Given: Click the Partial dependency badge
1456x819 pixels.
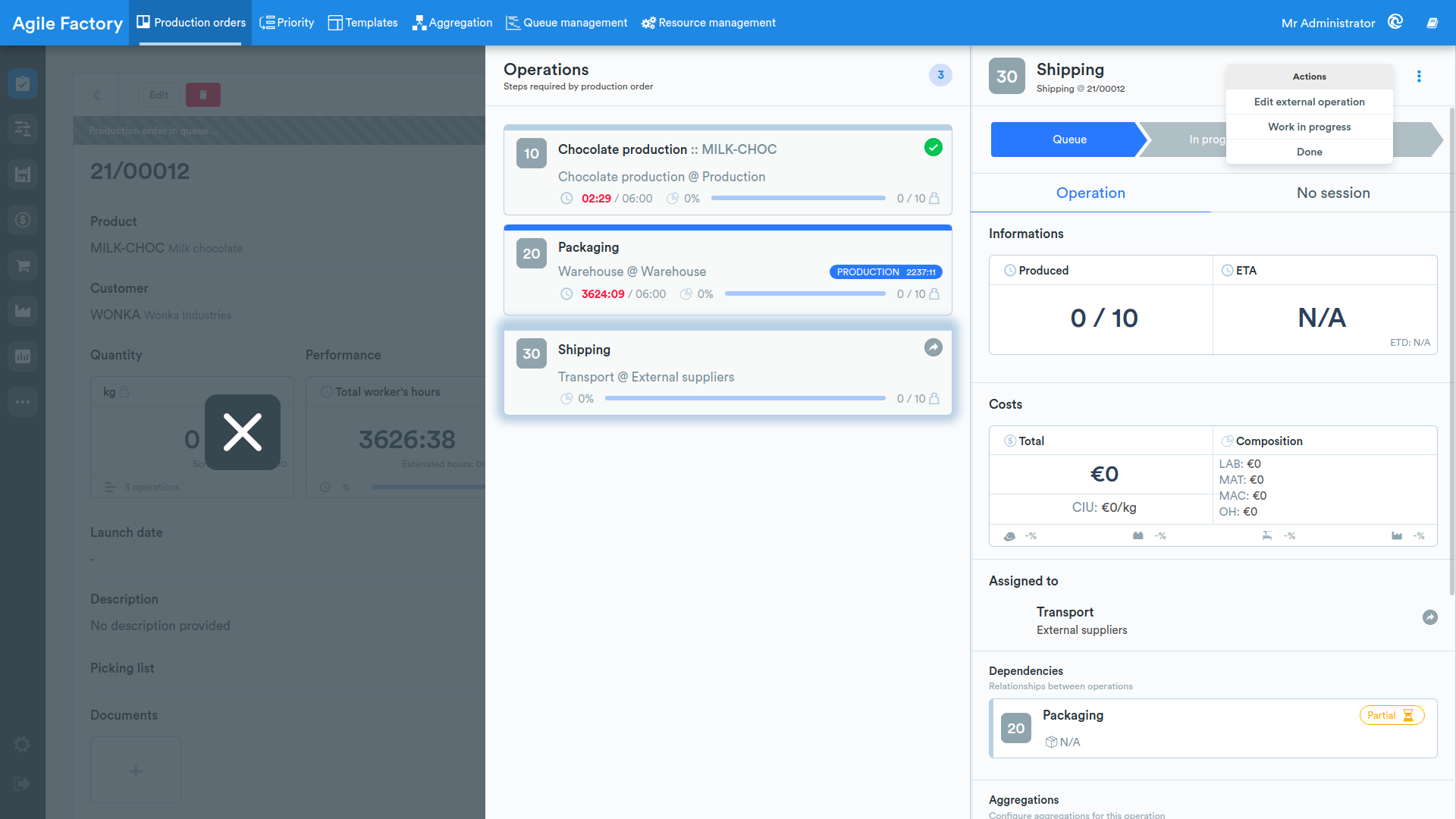Looking at the screenshot, I should 1392,715.
